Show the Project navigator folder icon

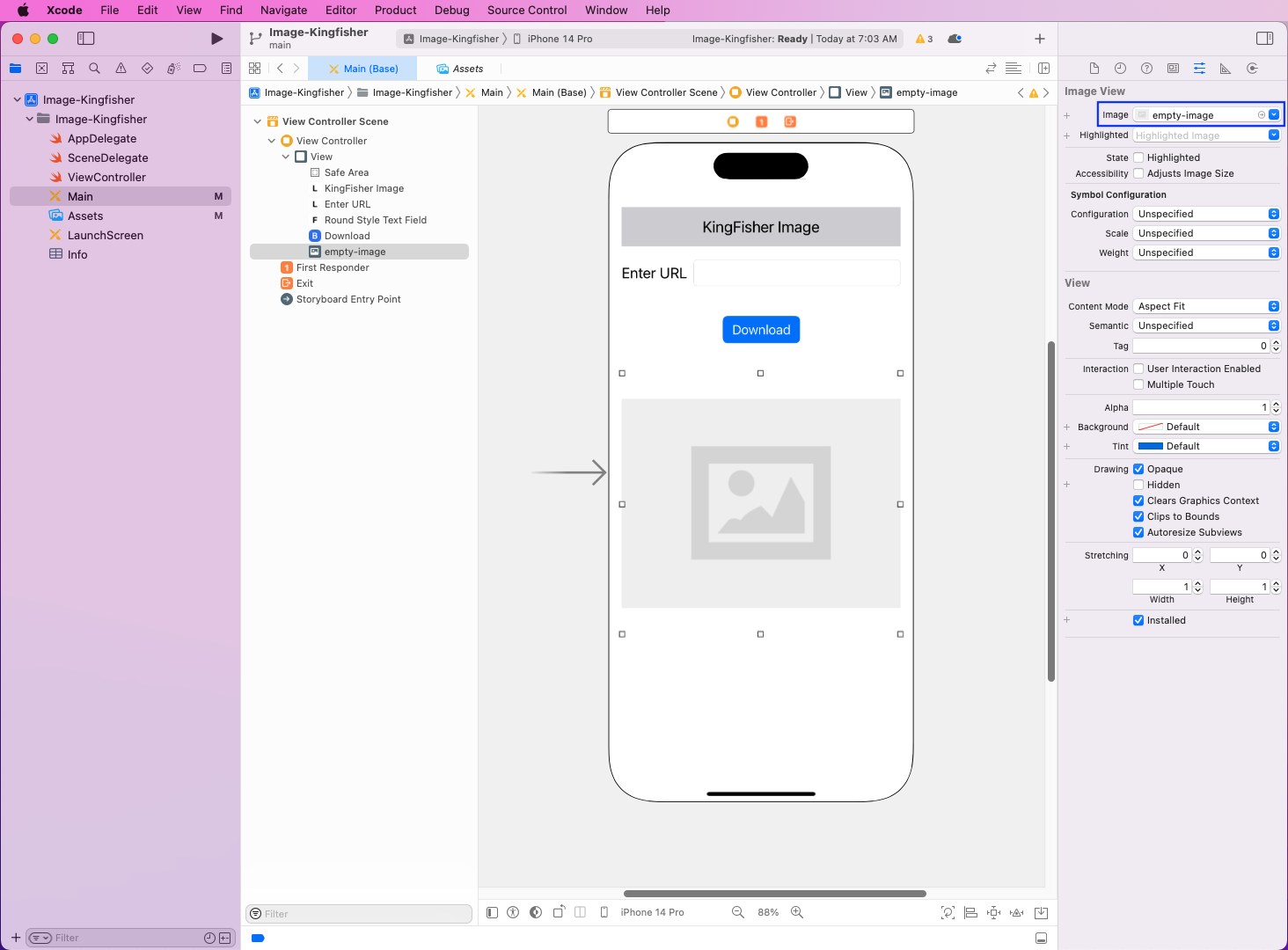(16, 69)
